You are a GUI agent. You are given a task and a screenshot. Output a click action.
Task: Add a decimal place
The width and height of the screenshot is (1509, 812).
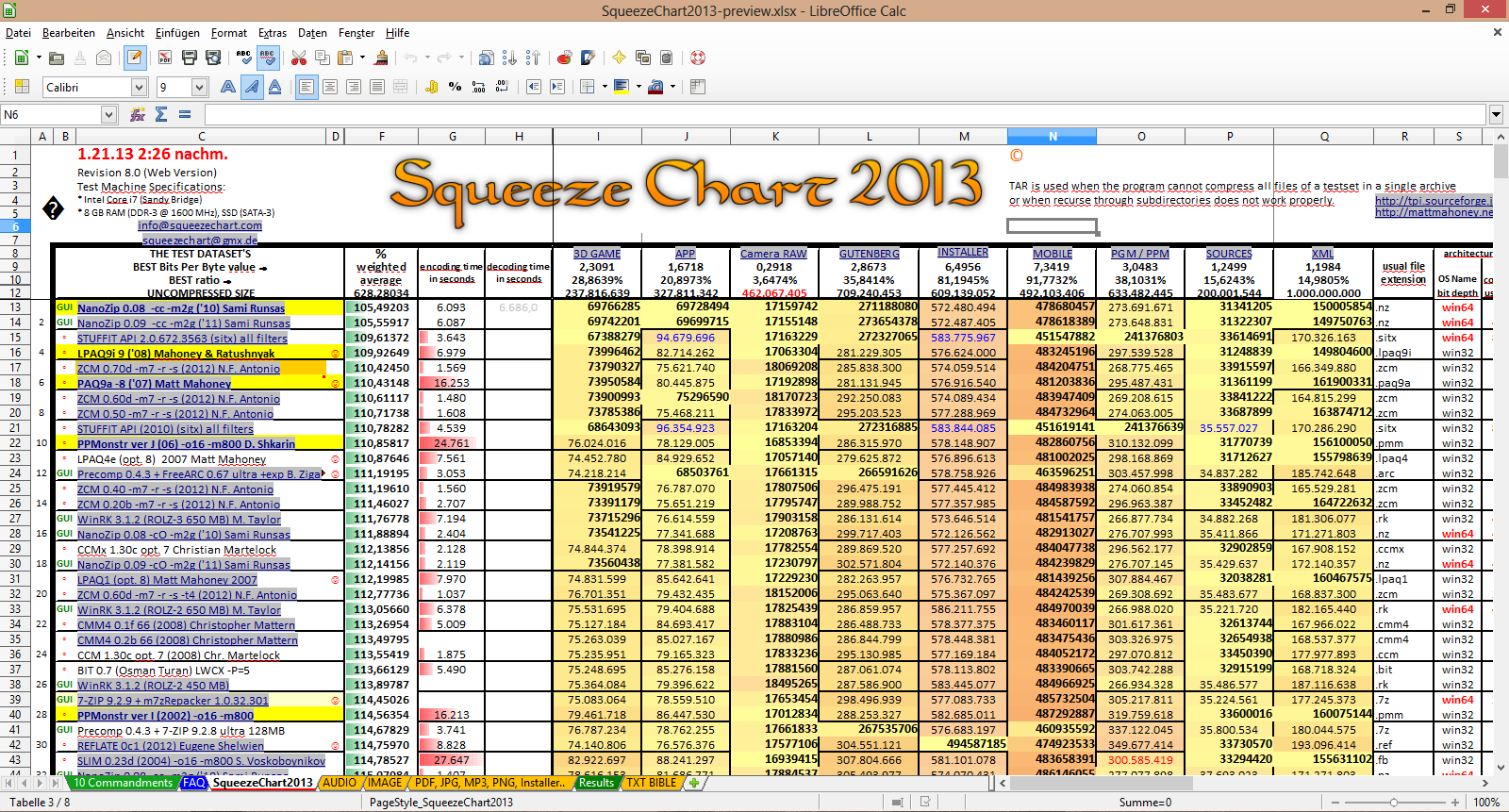[x=479, y=87]
